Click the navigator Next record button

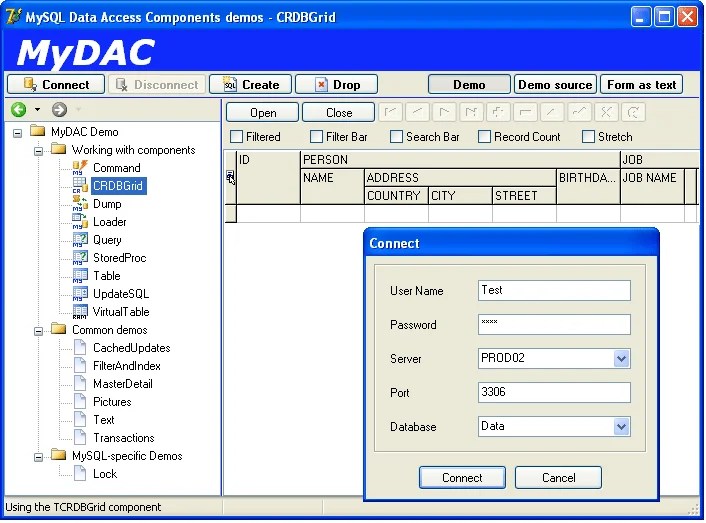[x=444, y=113]
